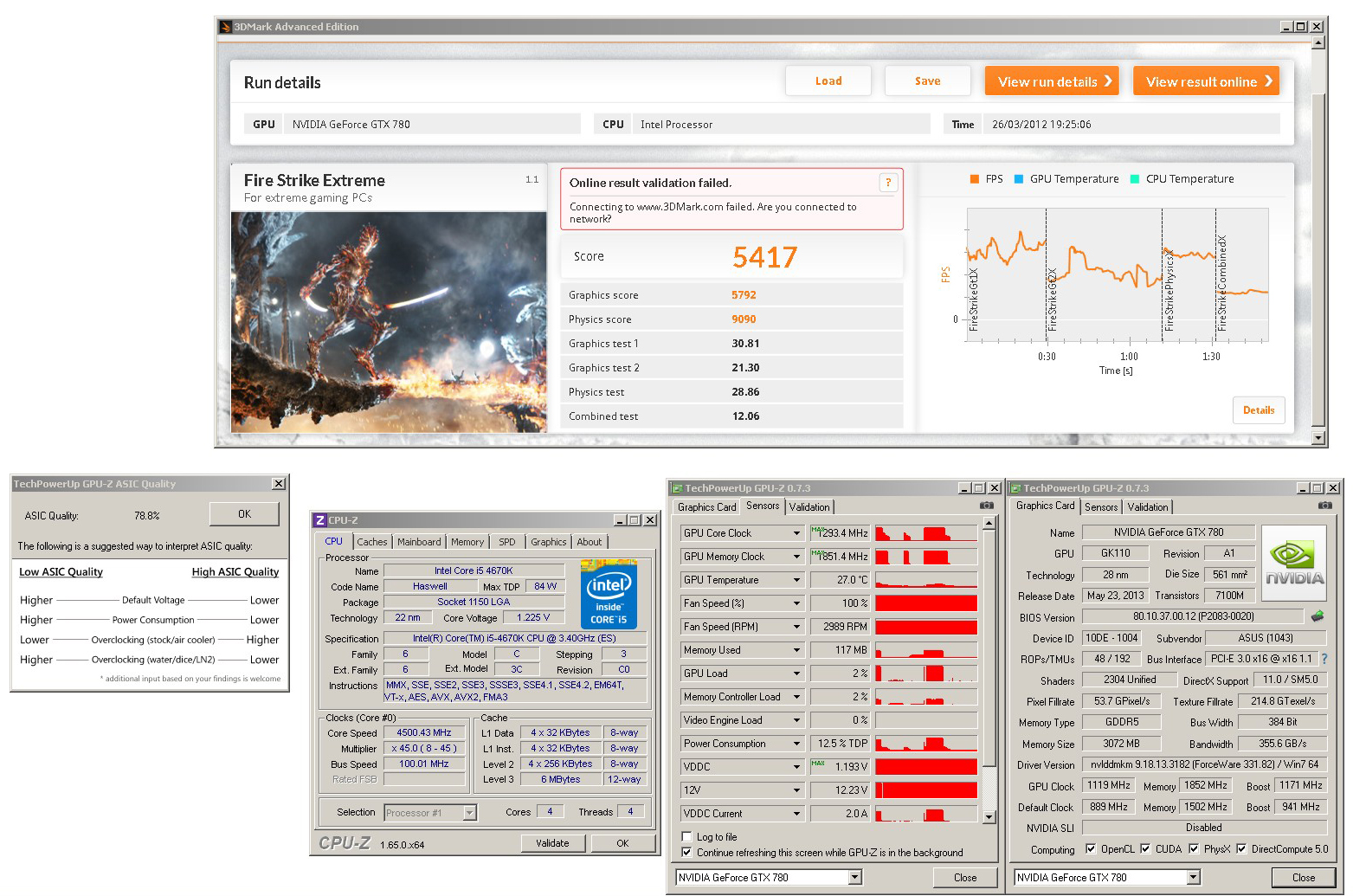Switch to CPU-Z Mainboard tab
This screenshot has height=896, width=1353.
coord(419,542)
